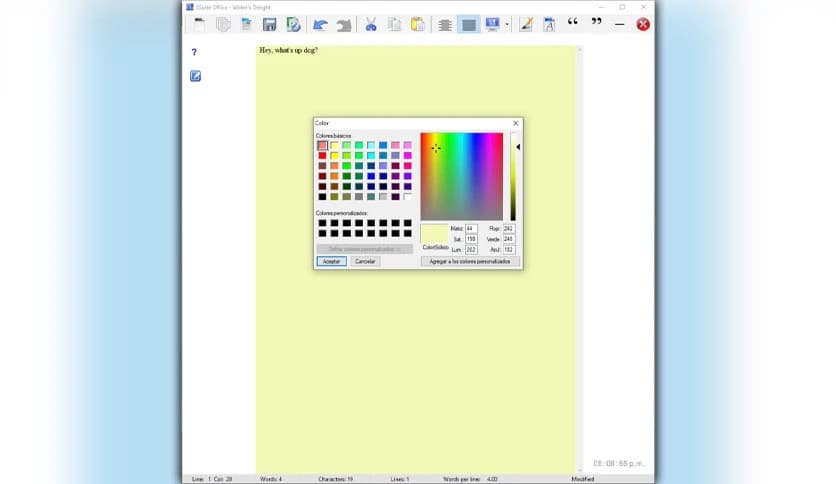Click the "Lines: 1" status bar entry
The width and height of the screenshot is (836, 484).
(399, 479)
